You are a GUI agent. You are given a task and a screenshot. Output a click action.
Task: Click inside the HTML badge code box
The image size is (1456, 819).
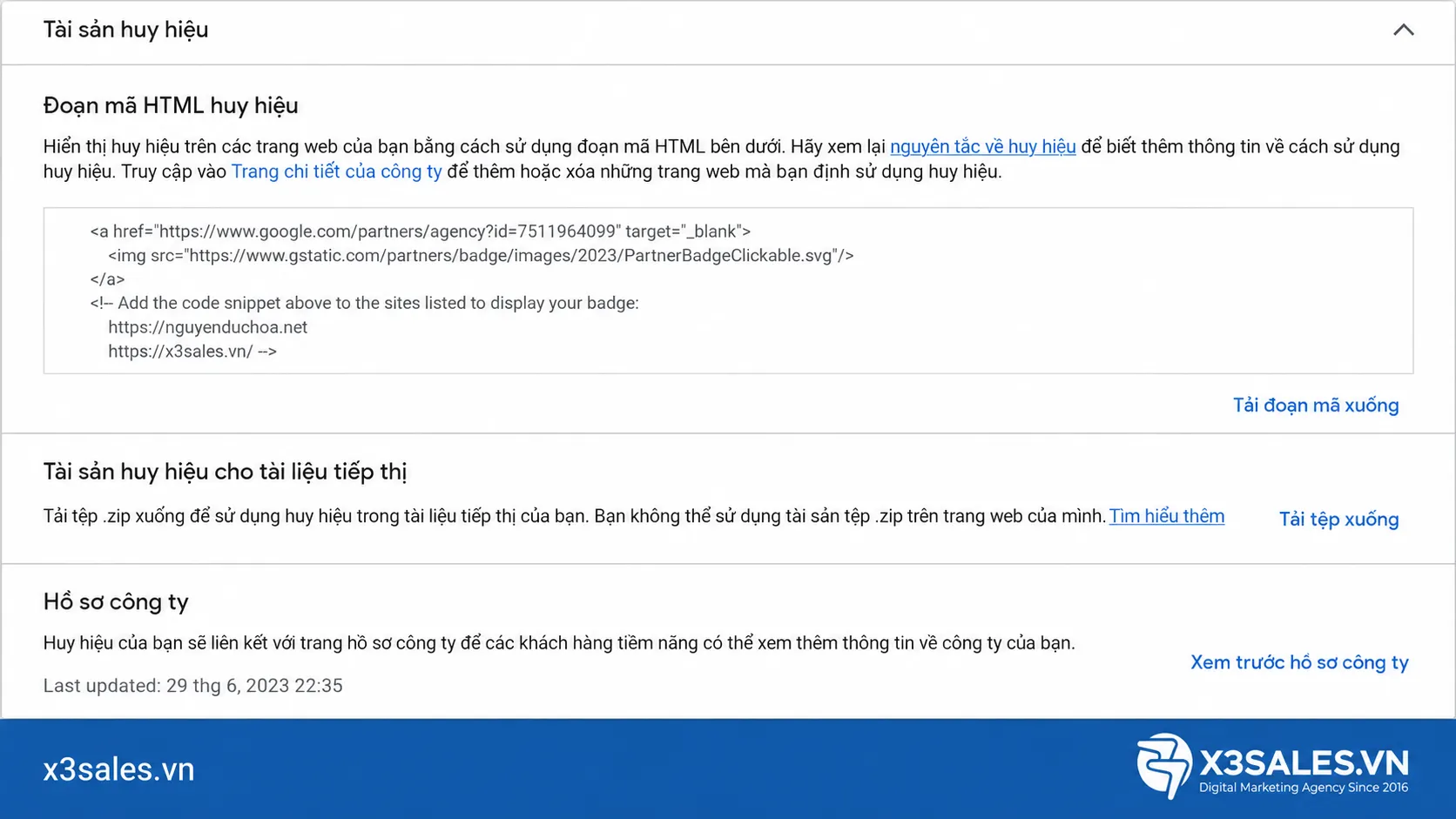point(728,291)
